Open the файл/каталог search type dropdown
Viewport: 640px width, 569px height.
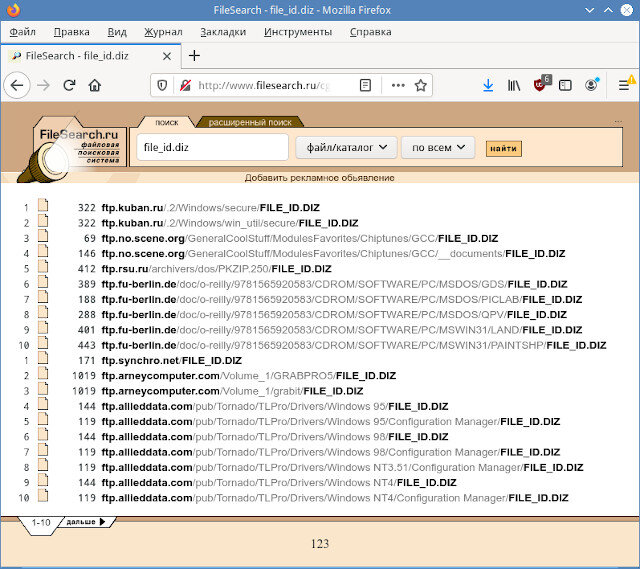click(346, 147)
